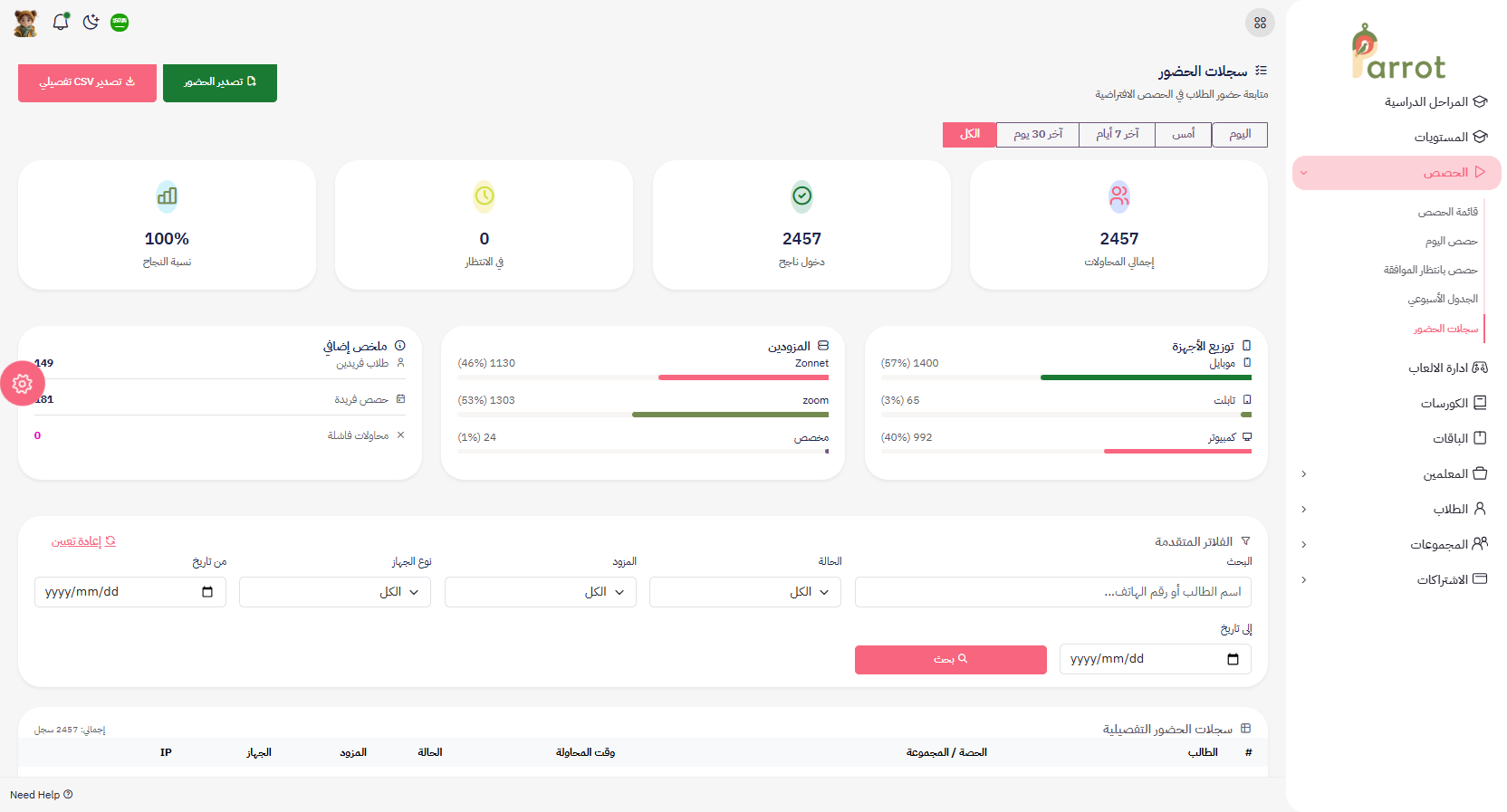
Task: Click the إعادة تعيين reset link
Action: 83,541
